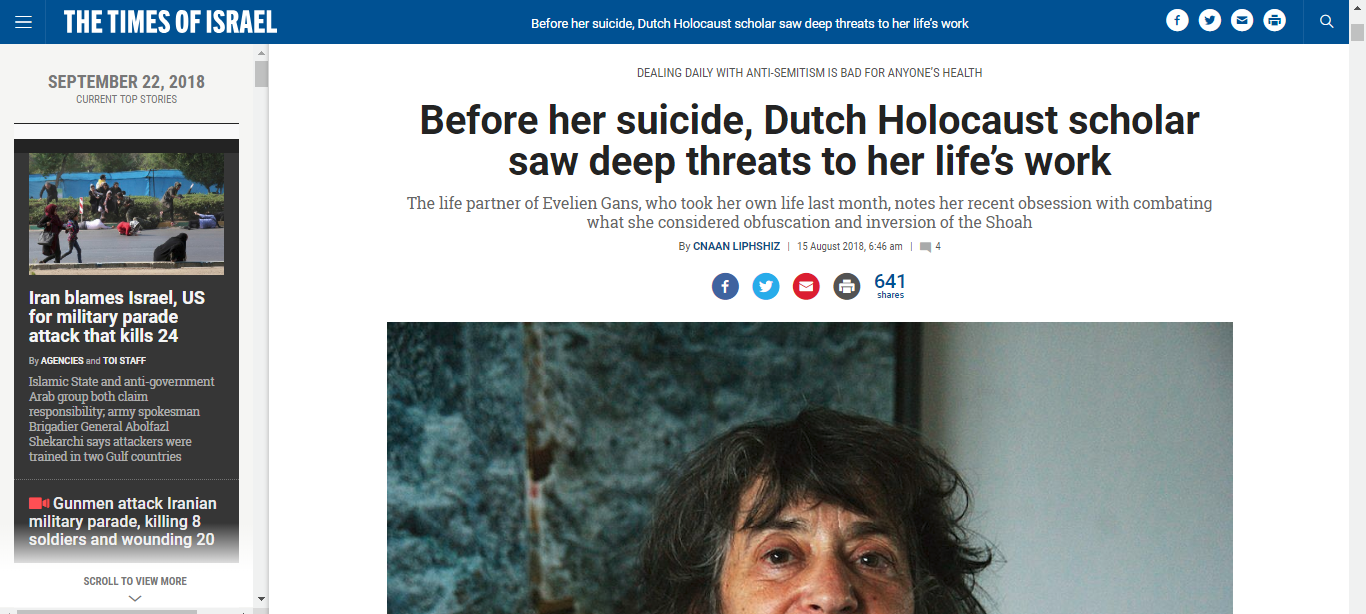Open Gunmen attack Iranian military parade story

click(123, 521)
